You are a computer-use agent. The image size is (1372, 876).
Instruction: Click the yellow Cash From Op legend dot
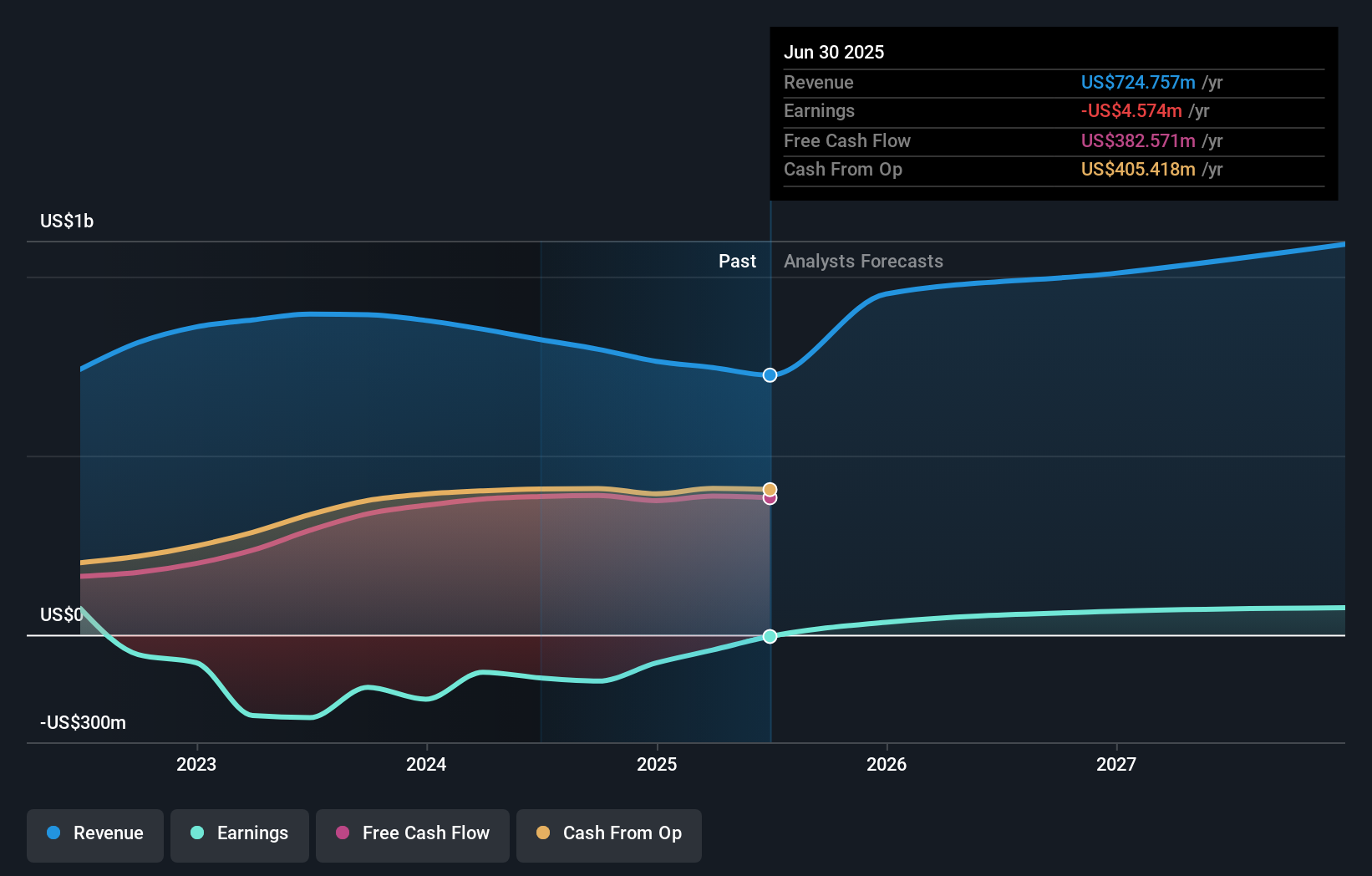click(544, 833)
